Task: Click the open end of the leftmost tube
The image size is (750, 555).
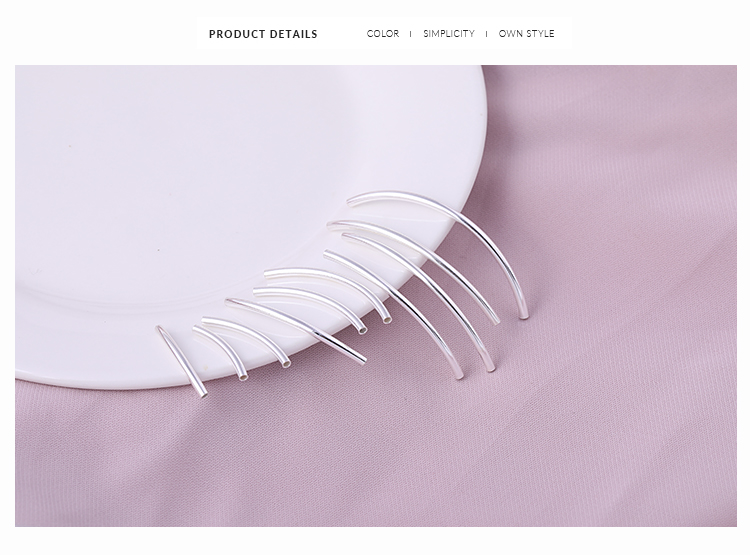Action: click(x=203, y=395)
